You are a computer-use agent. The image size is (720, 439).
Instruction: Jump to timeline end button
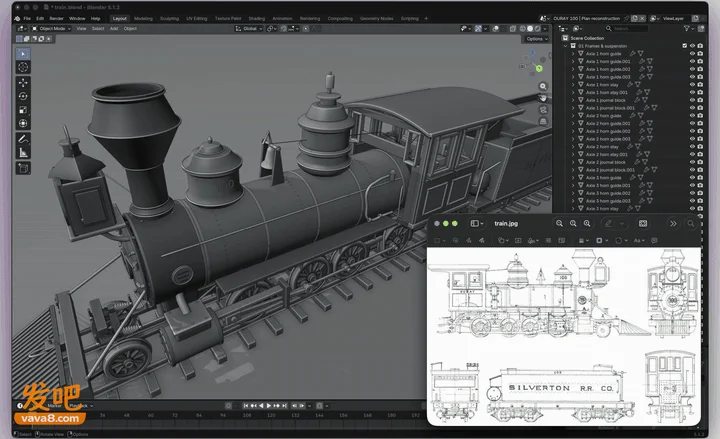click(284, 405)
